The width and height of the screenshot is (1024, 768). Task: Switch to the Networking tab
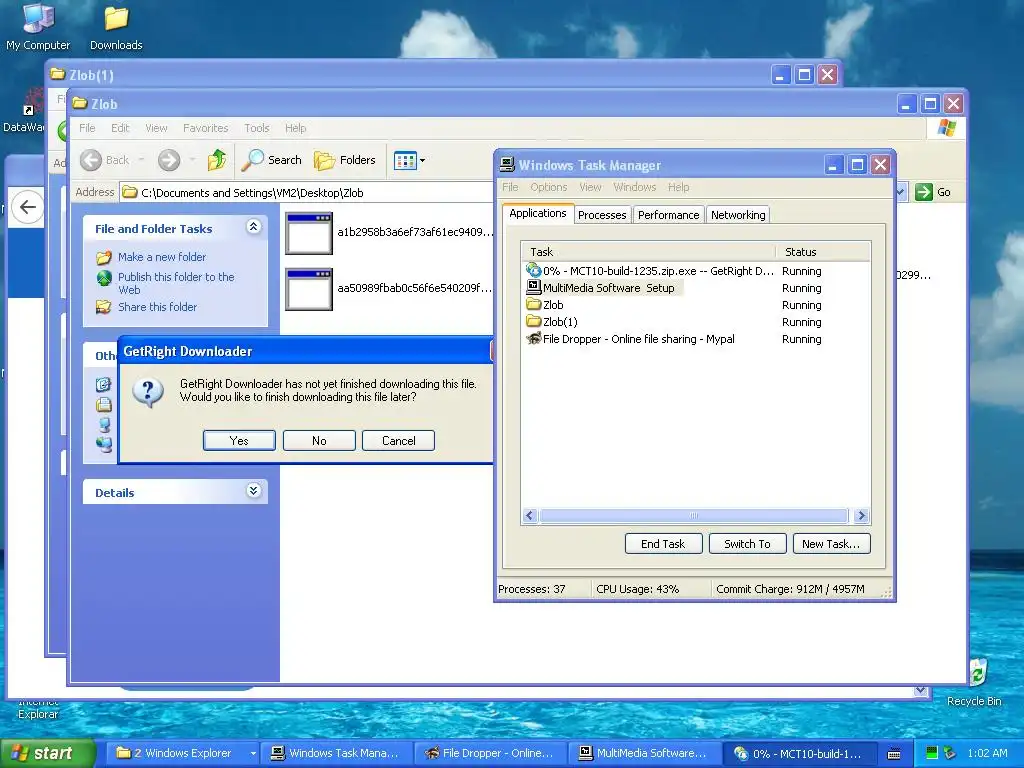point(738,215)
